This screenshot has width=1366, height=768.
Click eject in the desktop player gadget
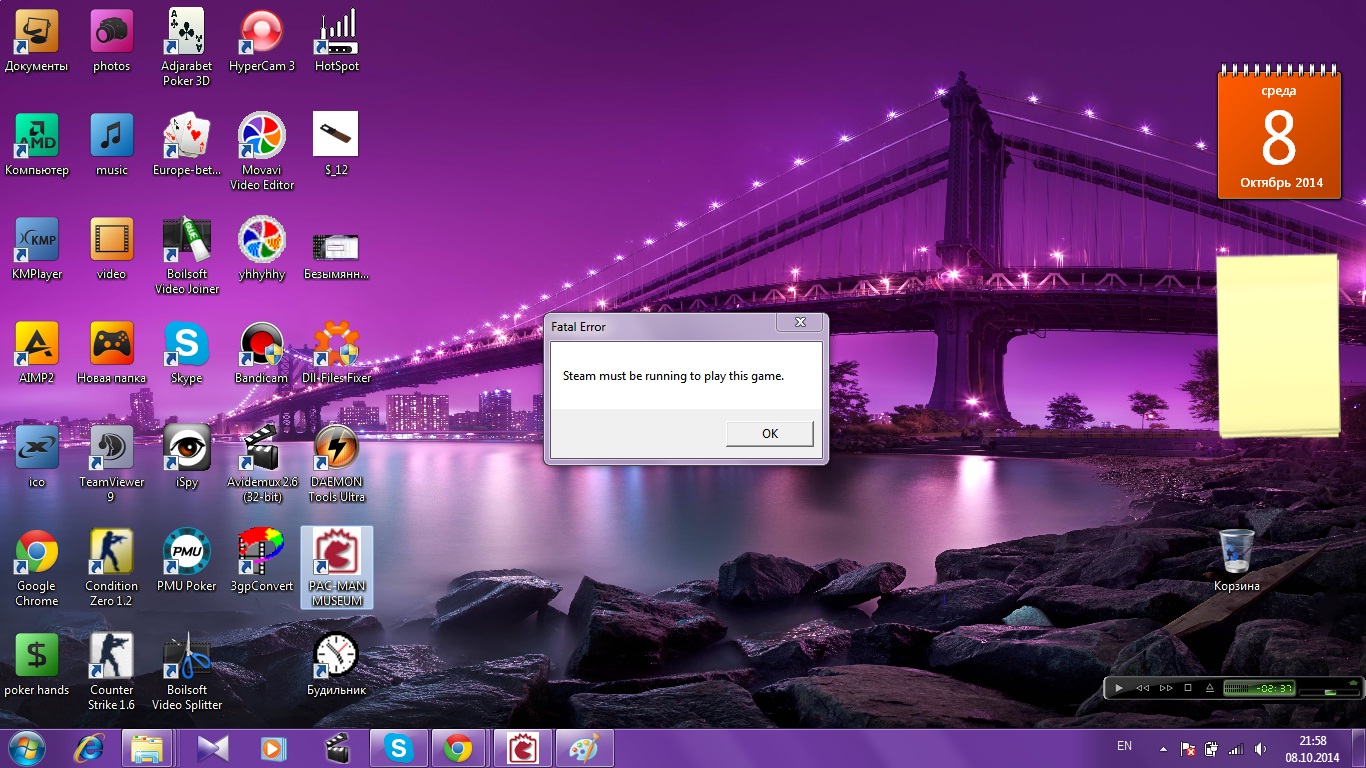click(x=1209, y=688)
